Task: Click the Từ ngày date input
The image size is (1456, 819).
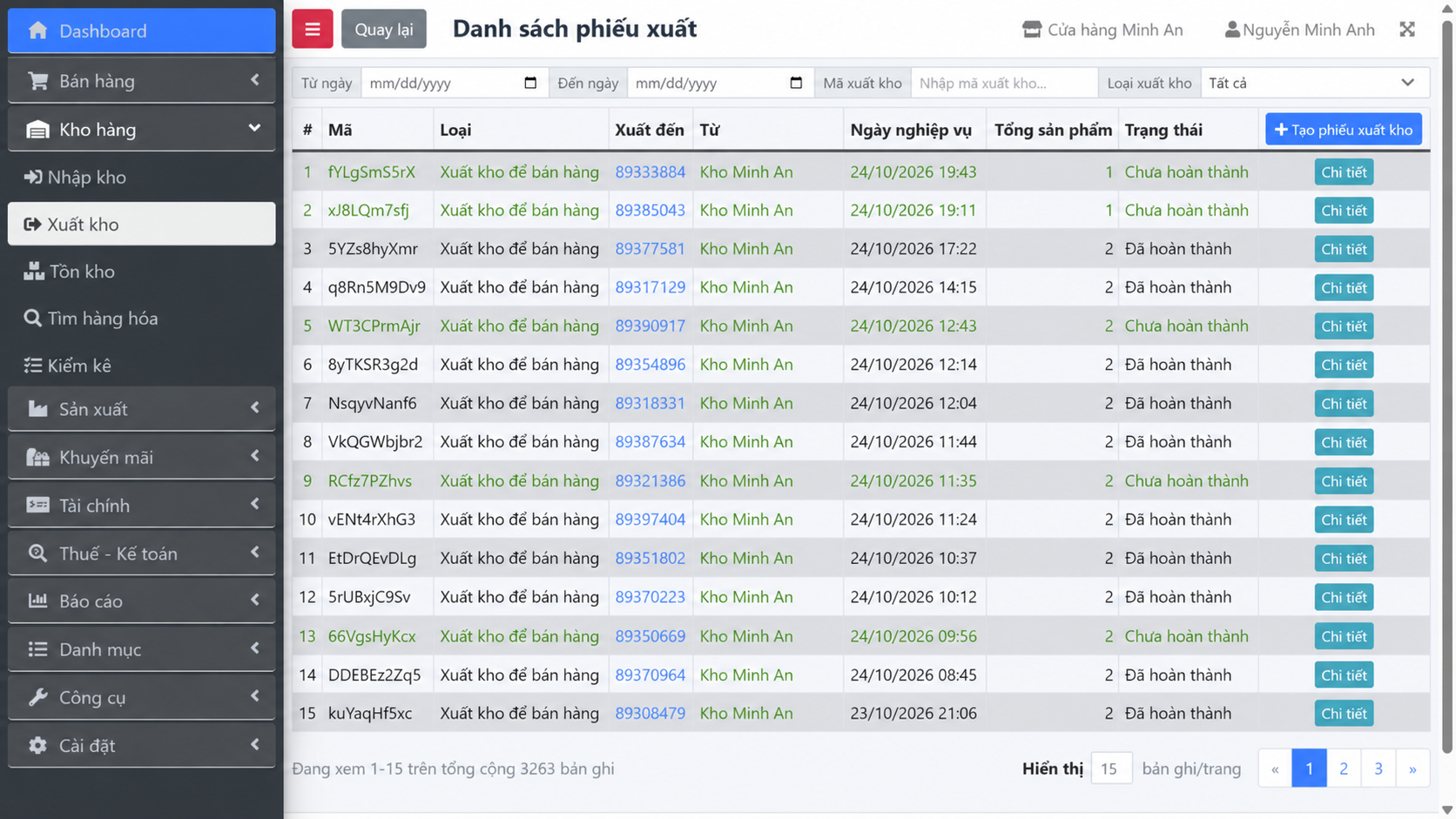Action: (454, 83)
